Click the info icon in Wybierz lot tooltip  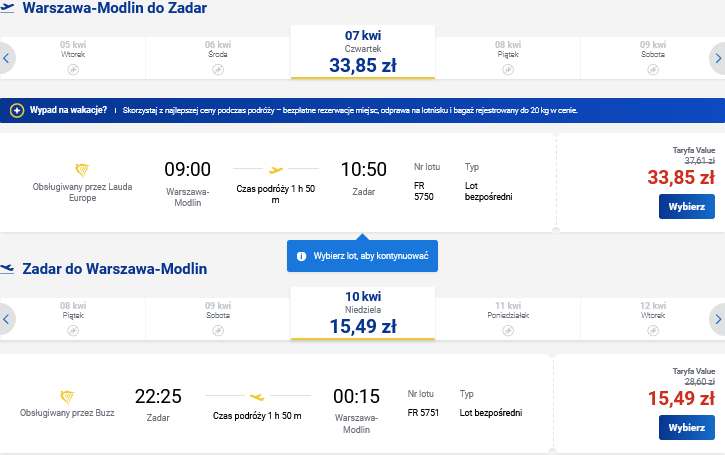[x=301, y=256]
